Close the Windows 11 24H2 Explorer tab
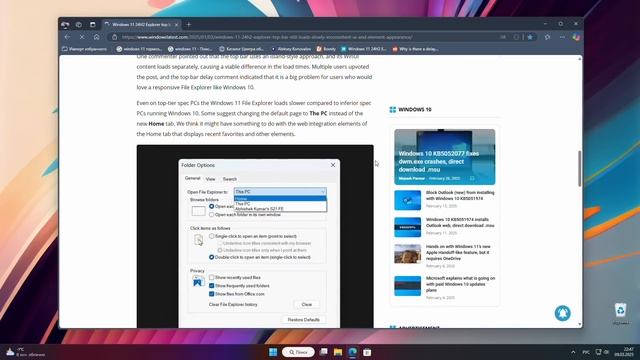 [176, 25]
